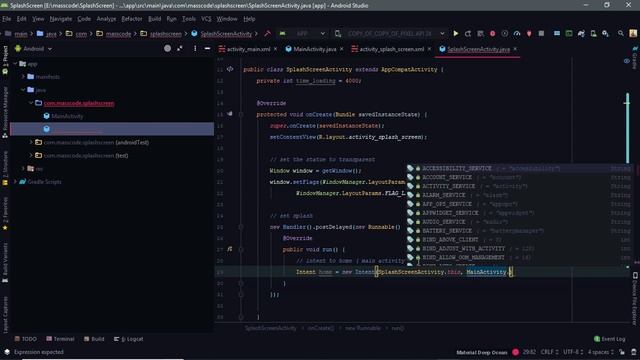Open the SDK Manager icon
The height and width of the screenshot is (360, 640).
pos(605,33)
